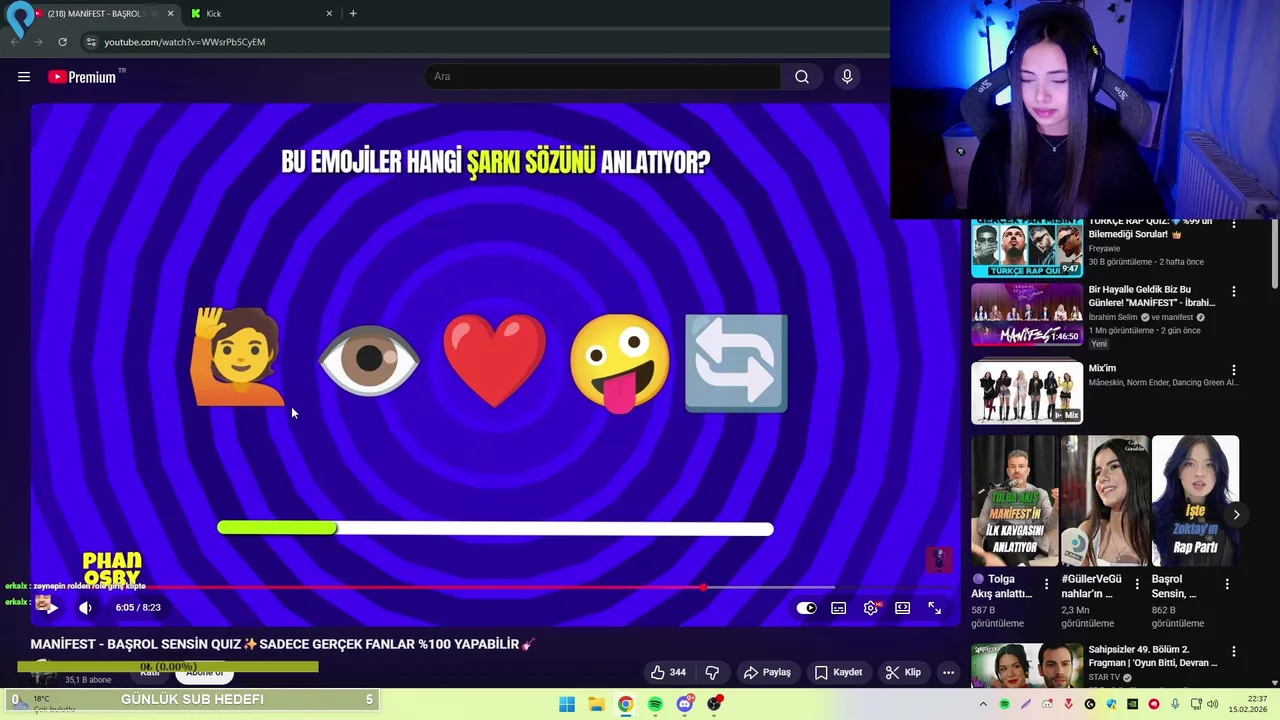Open File Explorer from taskbar

[596, 704]
